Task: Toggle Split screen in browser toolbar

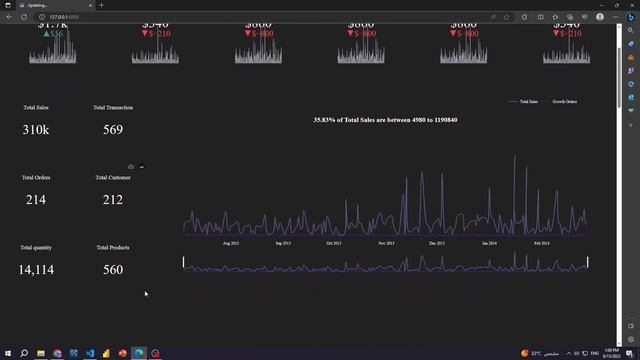Action: tap(540, 17)
